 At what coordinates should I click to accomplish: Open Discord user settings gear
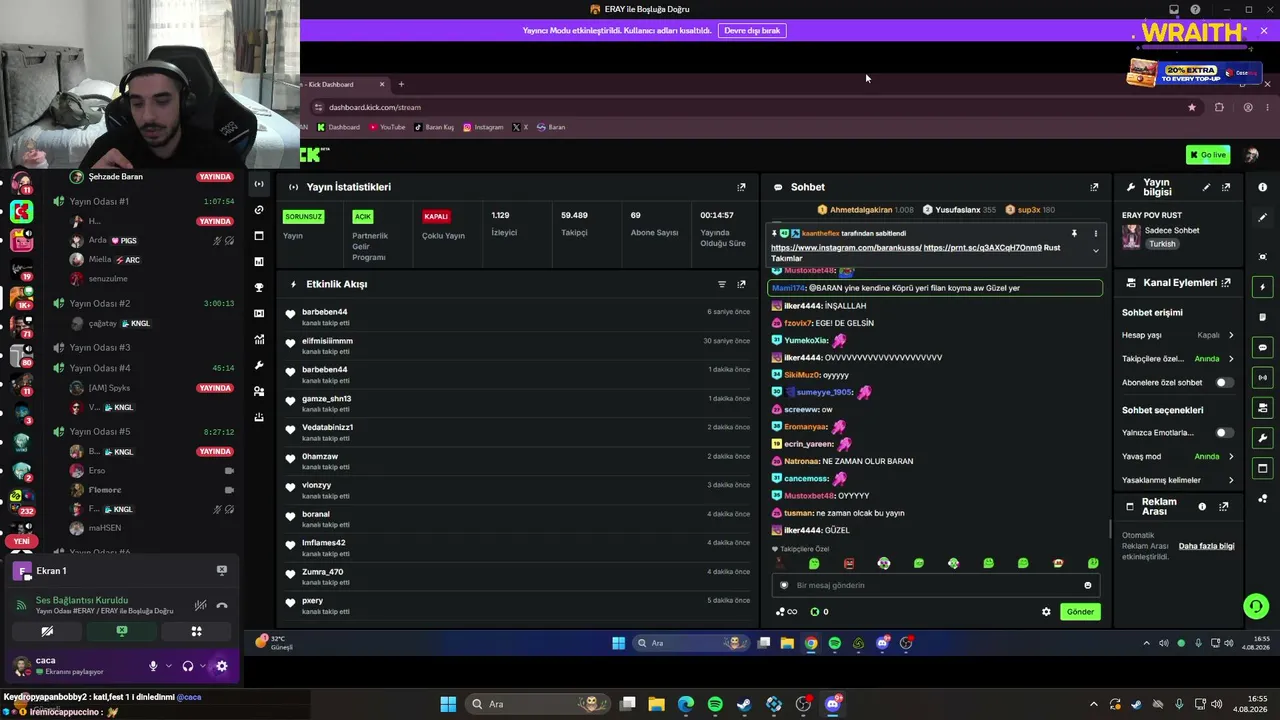click(x=222, y=666)
